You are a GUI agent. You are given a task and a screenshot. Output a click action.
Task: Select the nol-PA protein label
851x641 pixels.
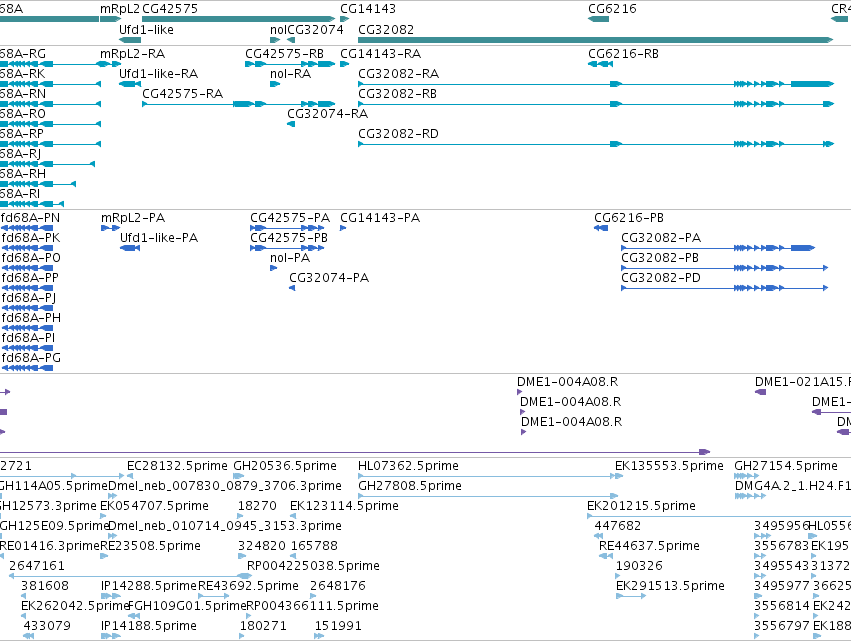point(290,258)
